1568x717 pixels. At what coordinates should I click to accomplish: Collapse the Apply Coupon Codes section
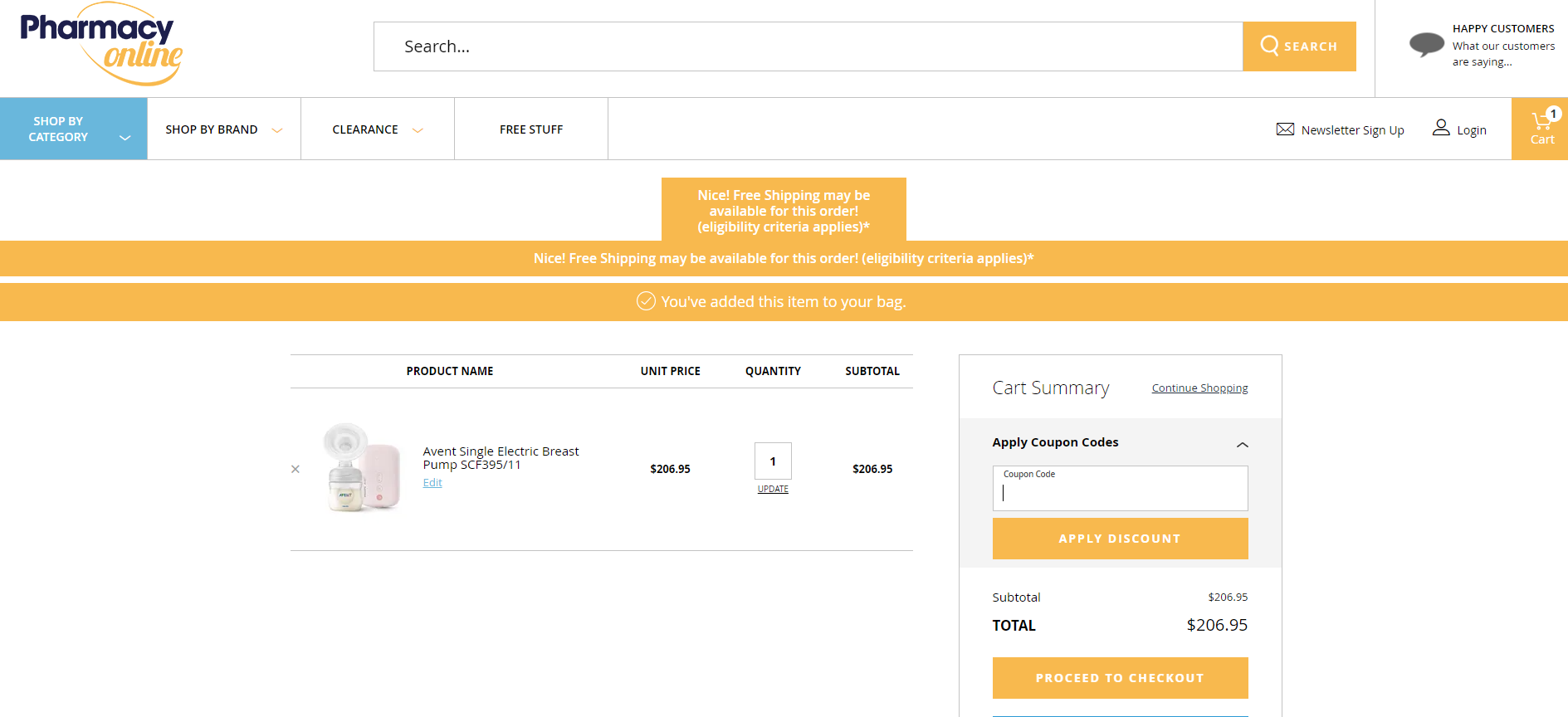tap(1242, 445)
